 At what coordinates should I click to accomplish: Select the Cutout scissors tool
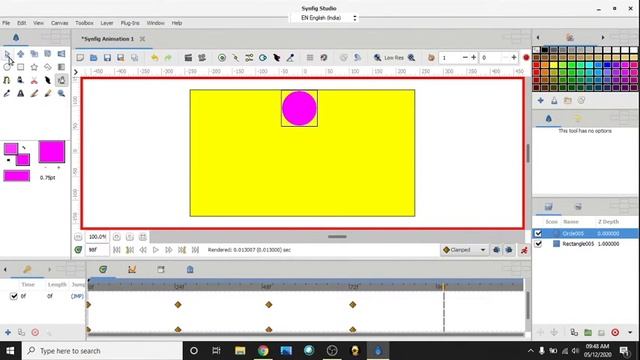click(34, 80)
